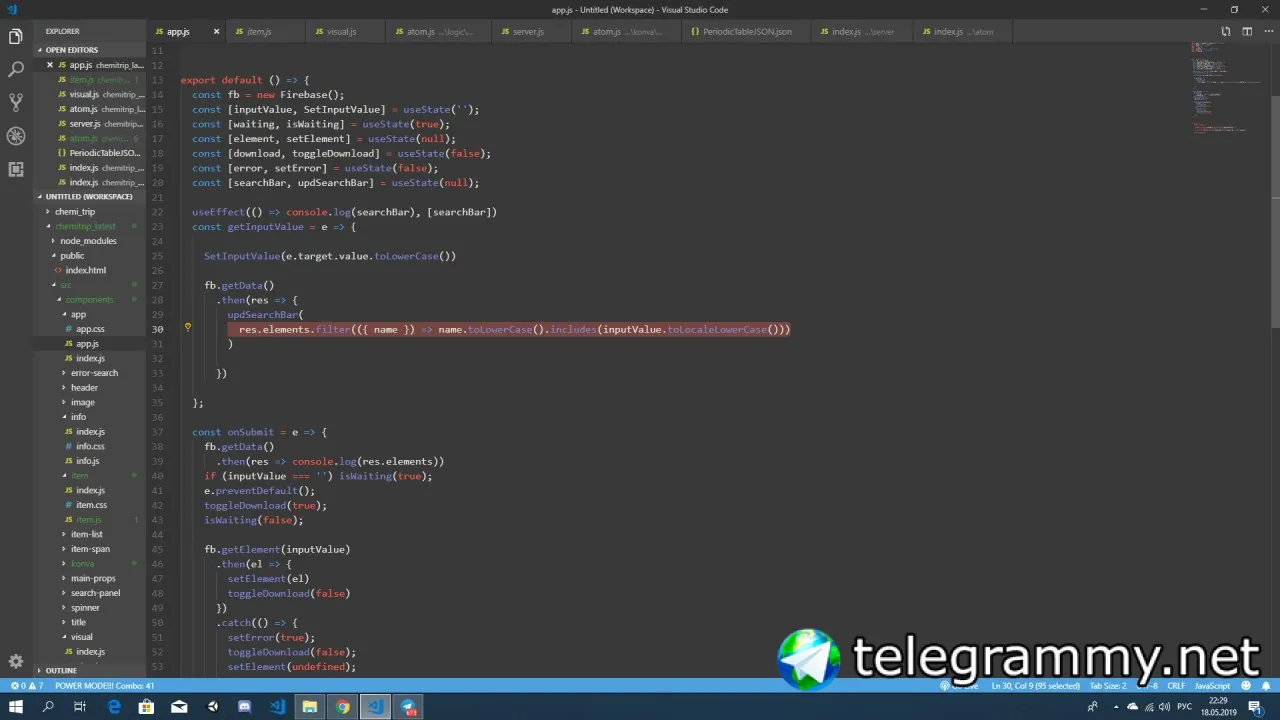Change line endings via CRLF indicator
Image resolution: width=1280 pixels, height=720 pixels.
1176,686
